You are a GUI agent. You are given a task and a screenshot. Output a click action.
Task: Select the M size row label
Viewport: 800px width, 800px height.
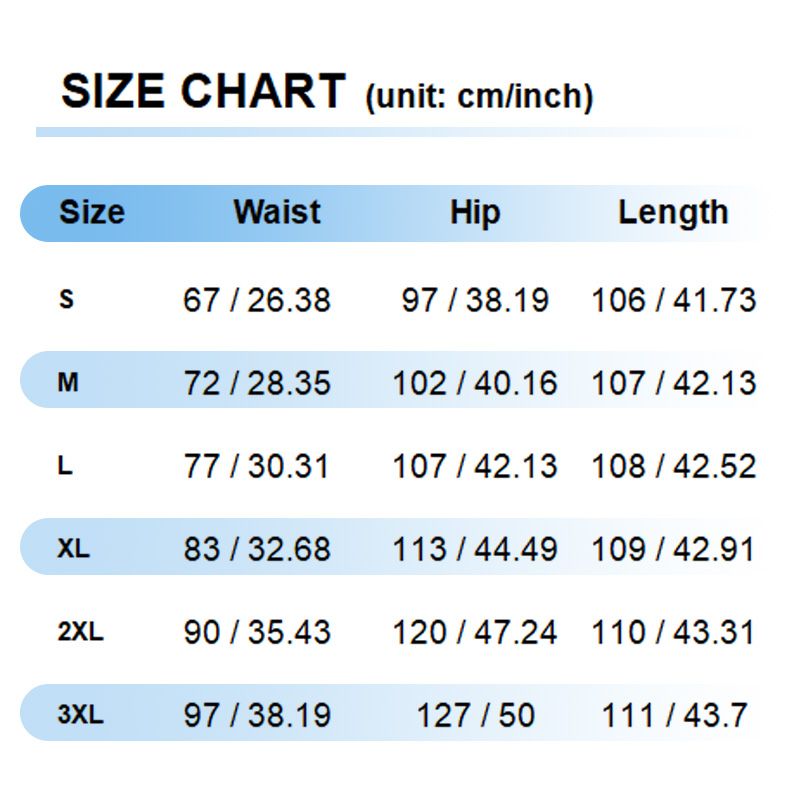point(68,382)
